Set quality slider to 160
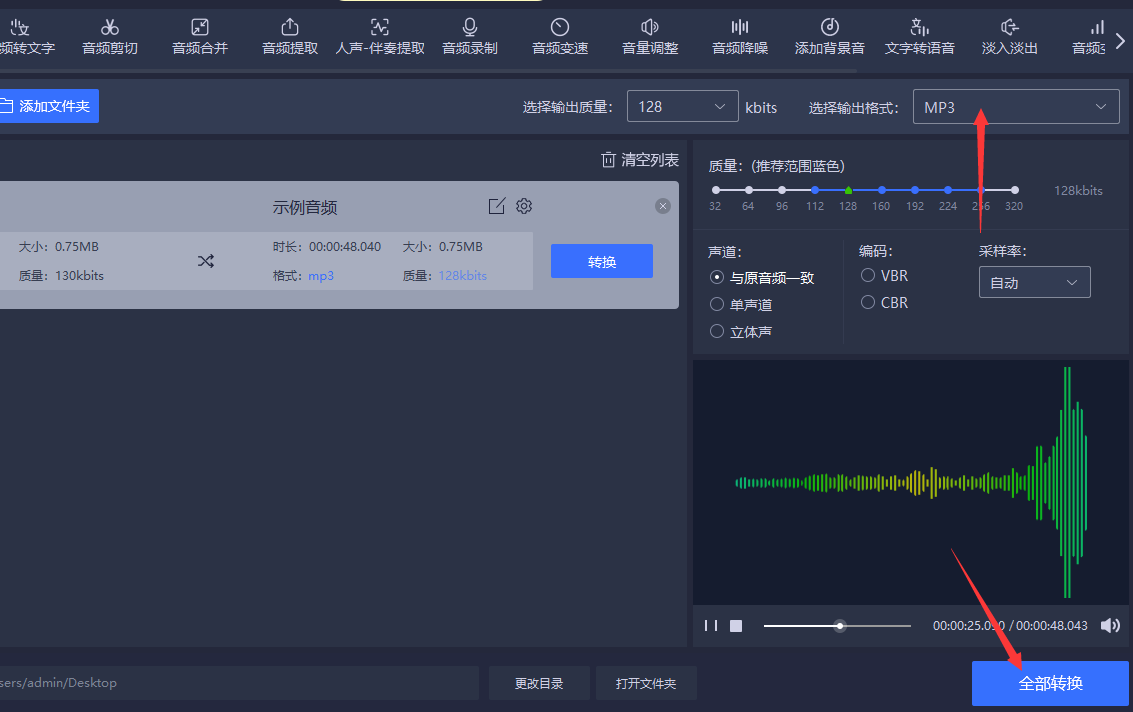This screenshot has width=1133, height=712. [882, 190]
